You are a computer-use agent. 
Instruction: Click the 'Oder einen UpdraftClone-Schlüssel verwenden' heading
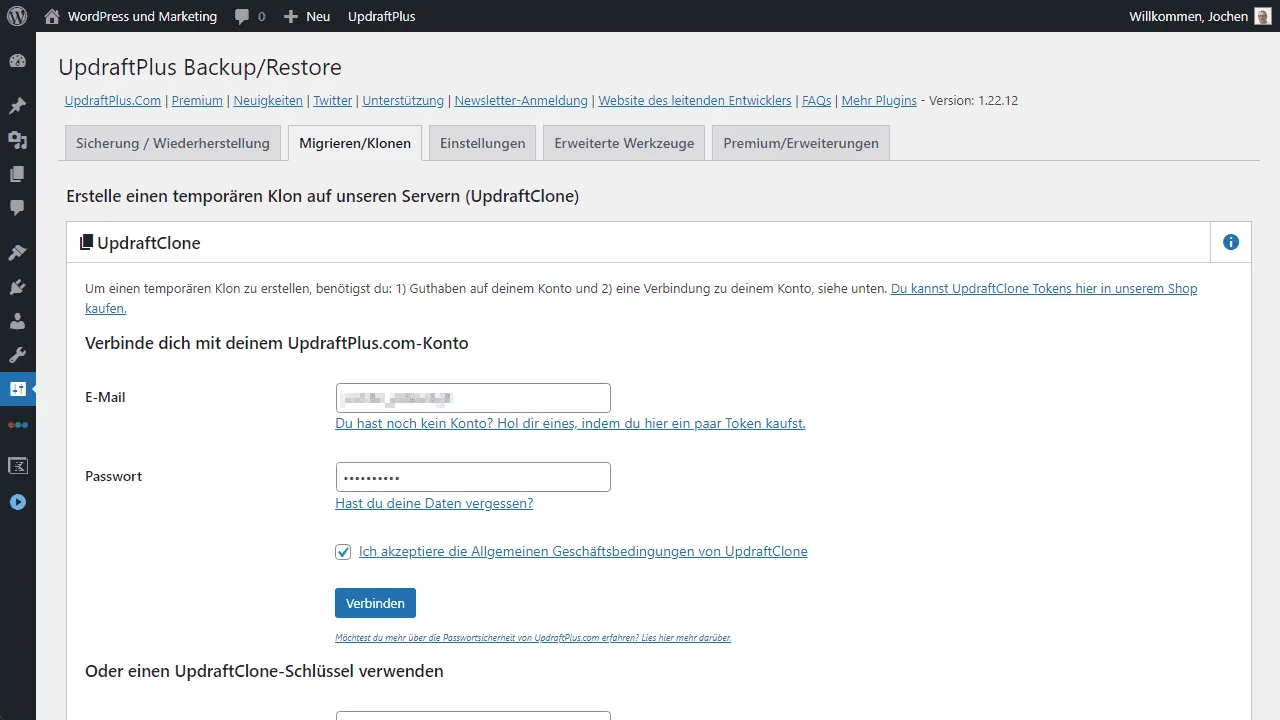[264, 671]
